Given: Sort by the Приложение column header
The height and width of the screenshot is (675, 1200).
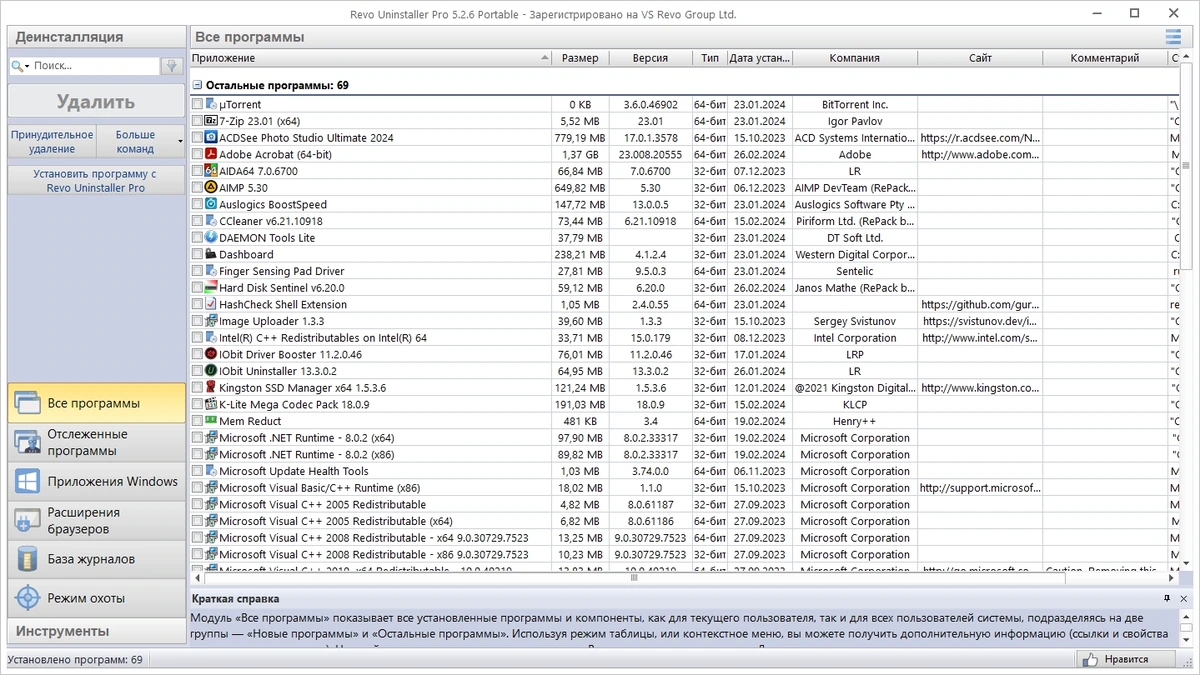Looking at the screenshot, I should (370, 58).
